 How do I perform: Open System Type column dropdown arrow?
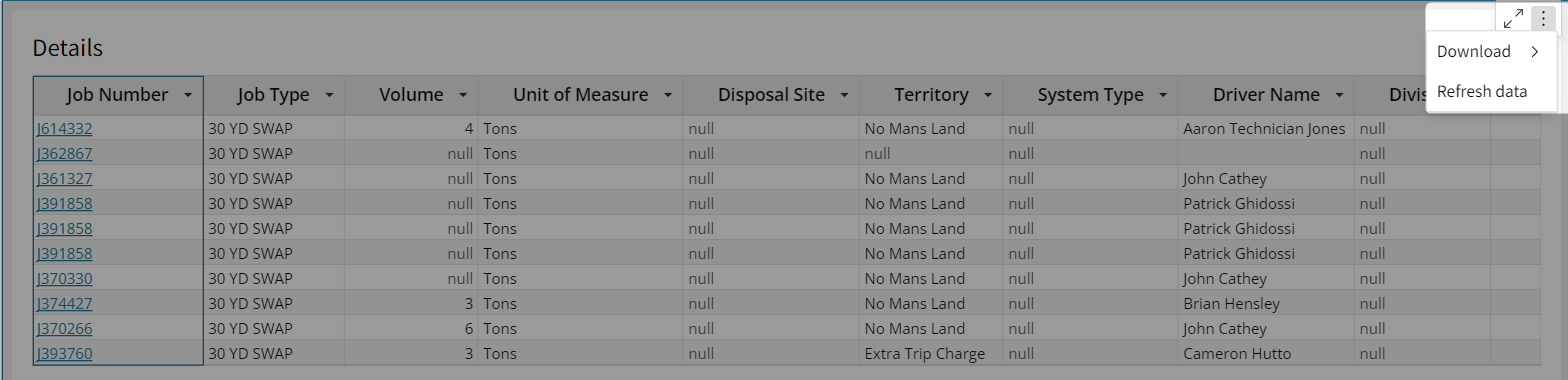[1162, 96]
